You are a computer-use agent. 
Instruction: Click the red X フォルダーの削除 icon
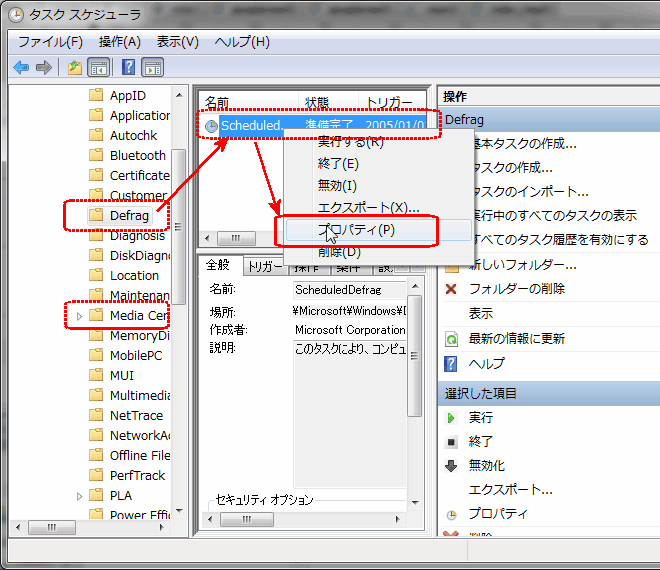[x=451, y=289]
